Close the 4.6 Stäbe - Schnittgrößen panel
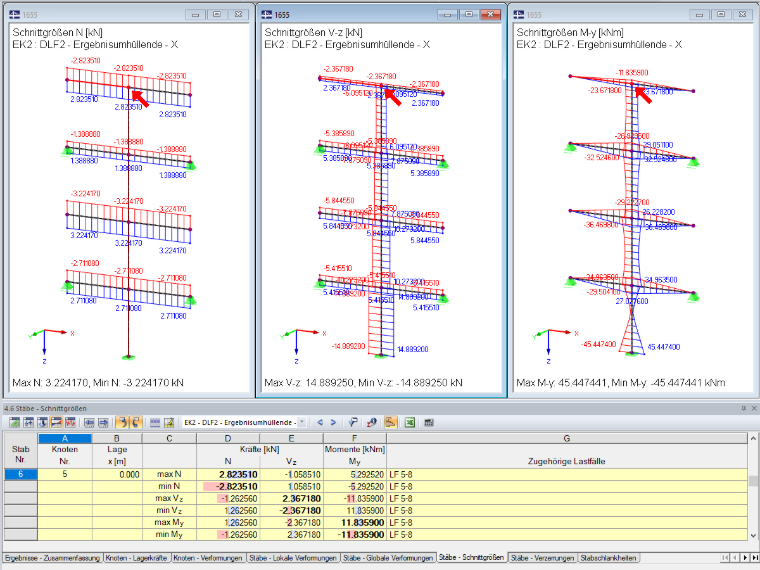The width and height of the screenshot is (760, 570). point(754,408)
